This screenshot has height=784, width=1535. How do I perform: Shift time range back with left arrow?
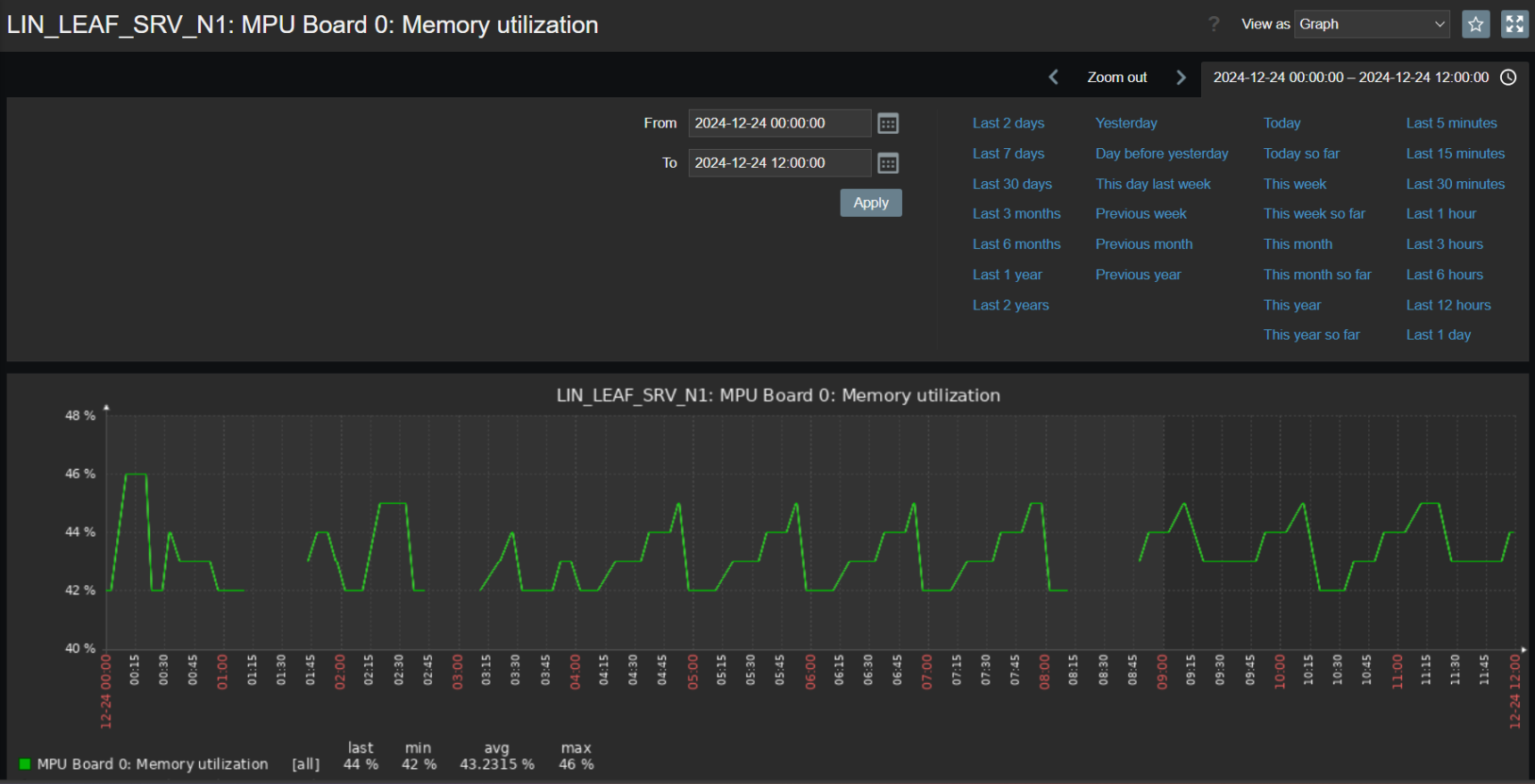coord(1054,78)
